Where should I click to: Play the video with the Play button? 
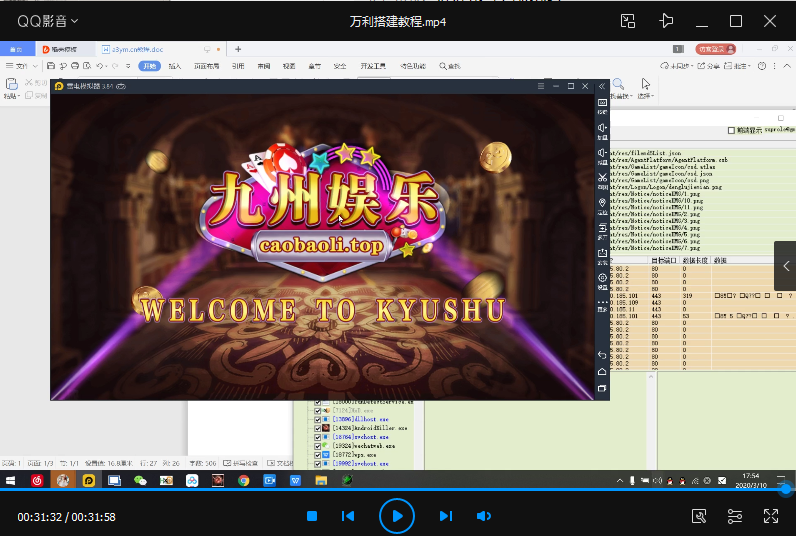[x=397, y=516]
